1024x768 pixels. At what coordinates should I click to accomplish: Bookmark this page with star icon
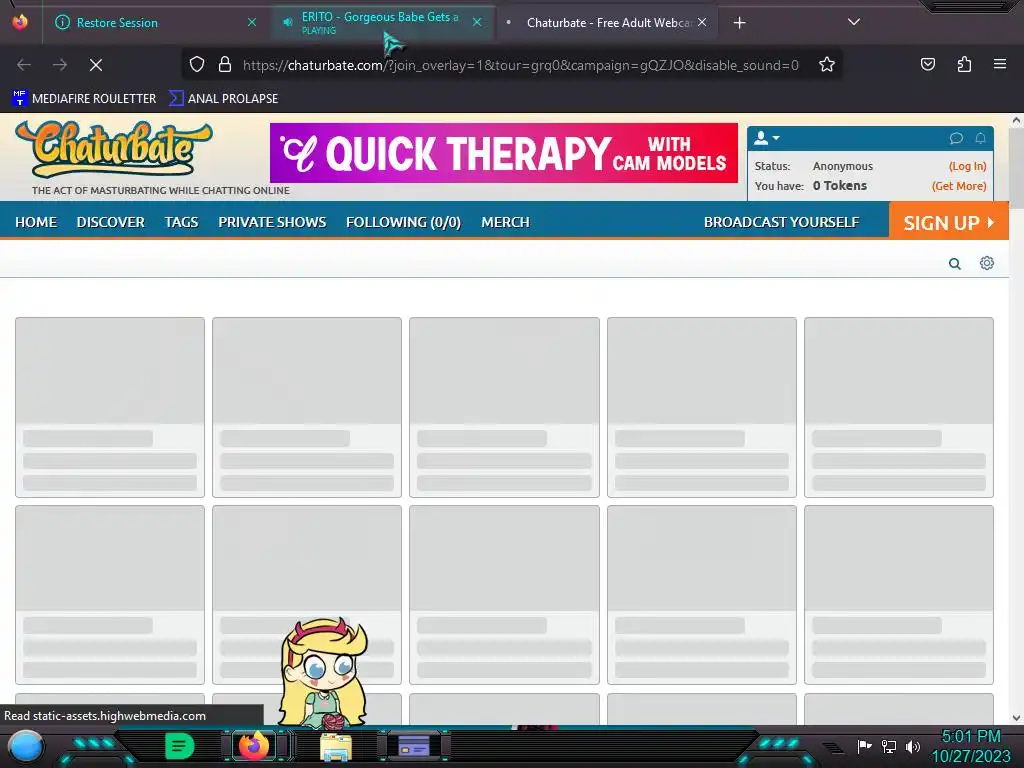[x=827, y=65]
